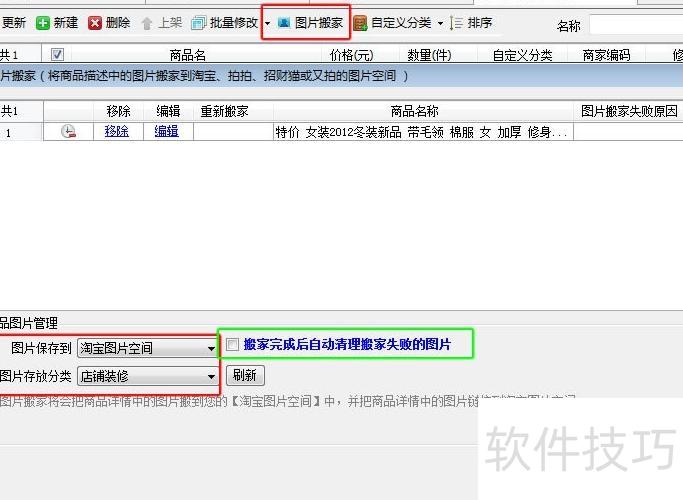Screen dimensions: 683x500
Task: Open the 图片保存到 dropdown (淘宝图片空间)
Action: (147, 348)
